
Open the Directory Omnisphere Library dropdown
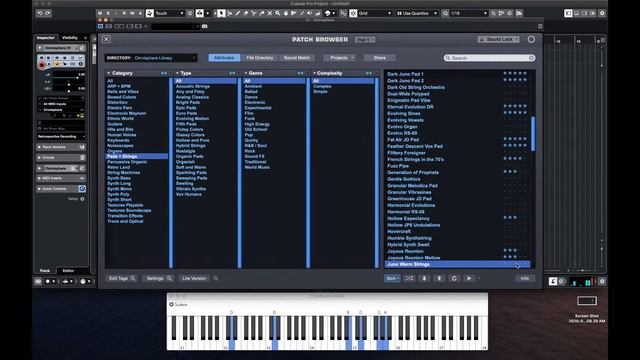click(x=151, y=58)
